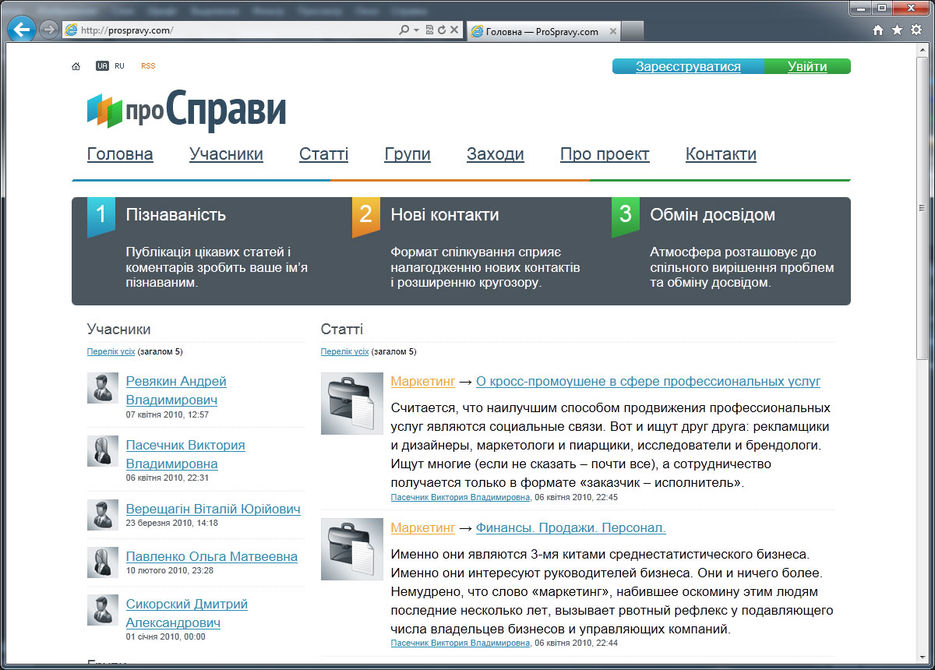The width and height of the screenshot is (935, 670).
Task: Click the Увійти button
Action: pos(807,66)
